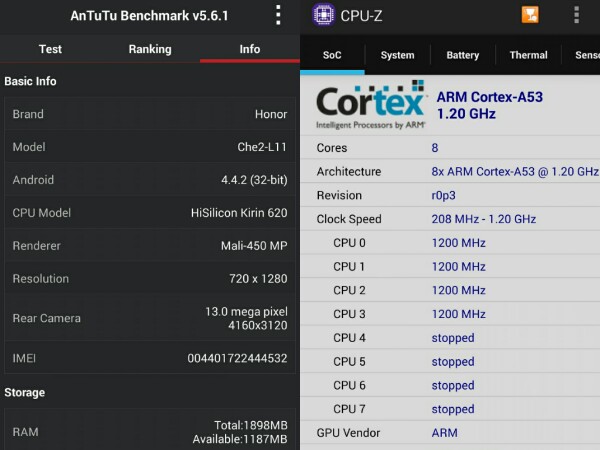
Task: Open CPU-Z overflow menu dots
Action: 576,15
